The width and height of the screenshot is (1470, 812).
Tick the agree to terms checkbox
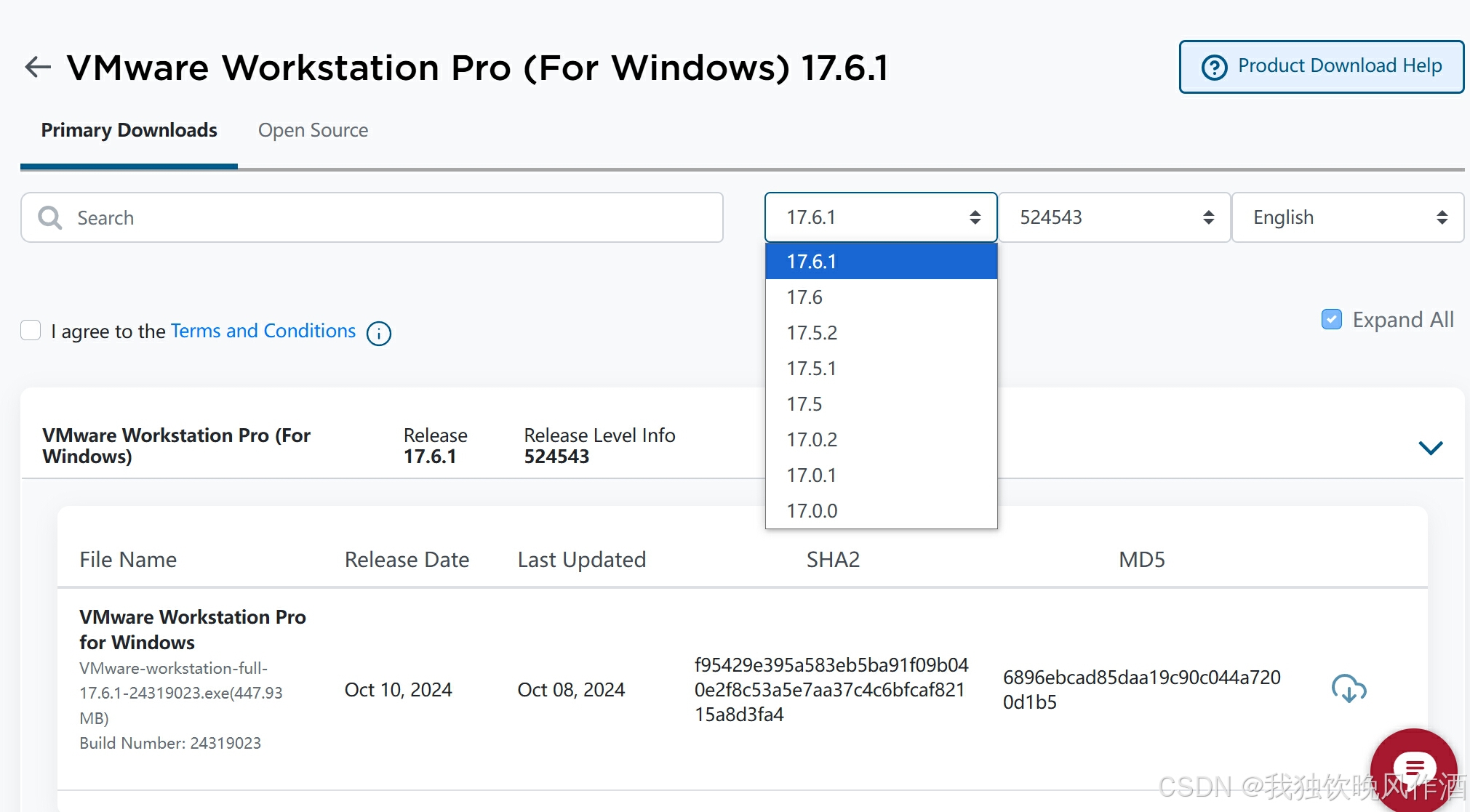(x=31, y=330)
